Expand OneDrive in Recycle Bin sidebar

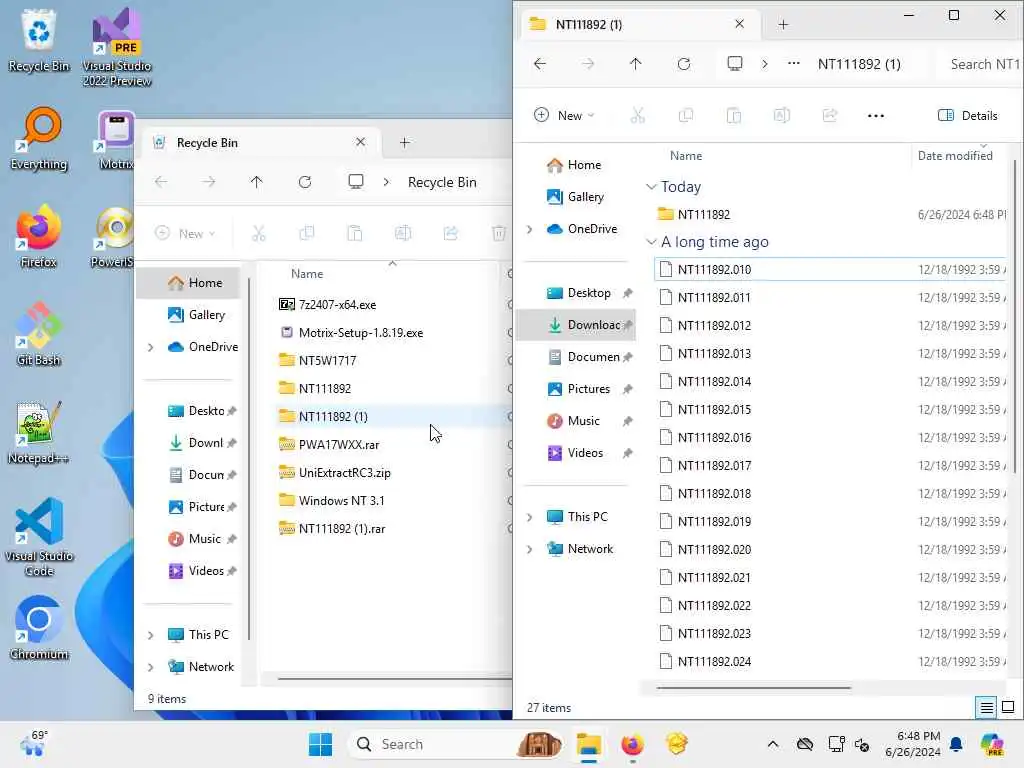click(151, 347)
